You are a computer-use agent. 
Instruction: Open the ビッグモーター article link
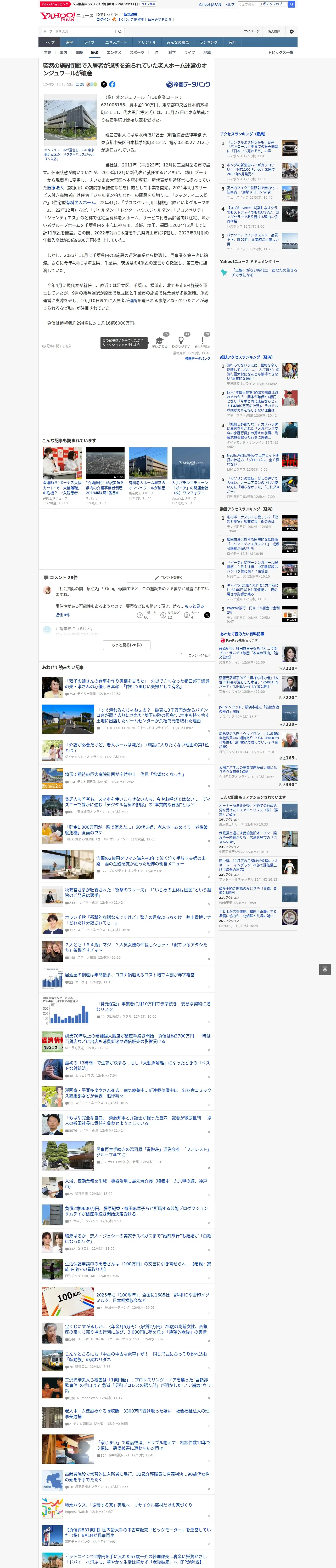point(138,1532)
